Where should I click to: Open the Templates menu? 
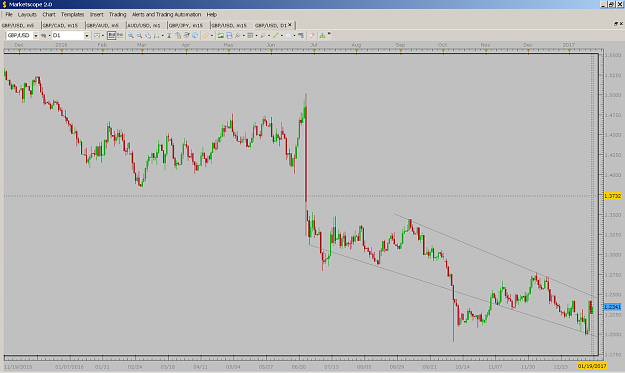[x=72, y=14]
